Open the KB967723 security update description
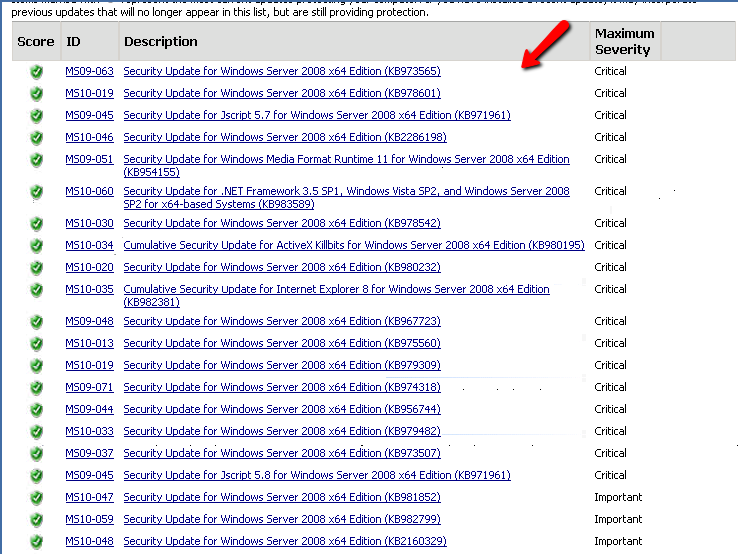The image size is (738, 554). click(282, 321)
